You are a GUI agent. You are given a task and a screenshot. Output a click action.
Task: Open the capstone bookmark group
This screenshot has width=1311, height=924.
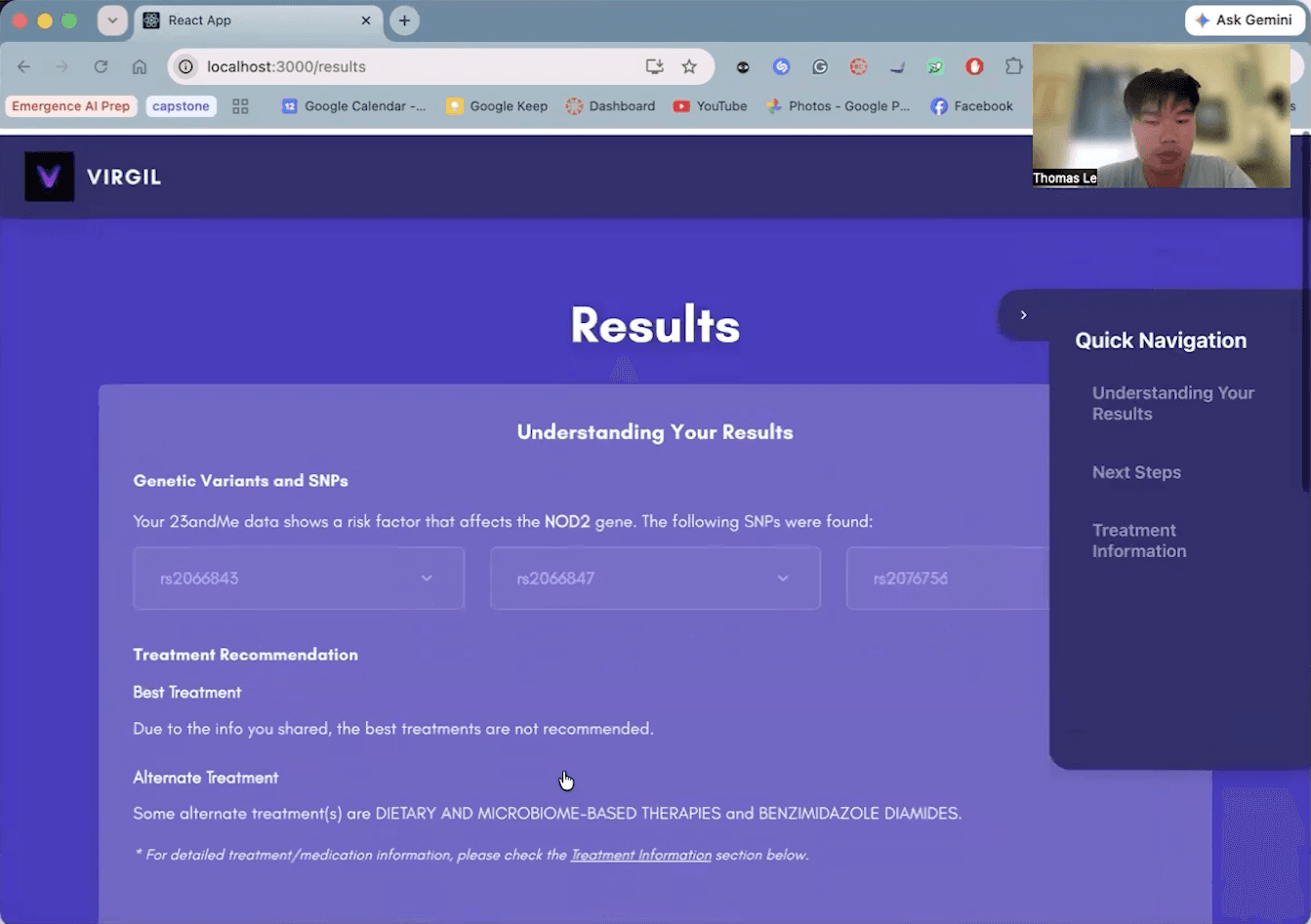pos(181,106)
